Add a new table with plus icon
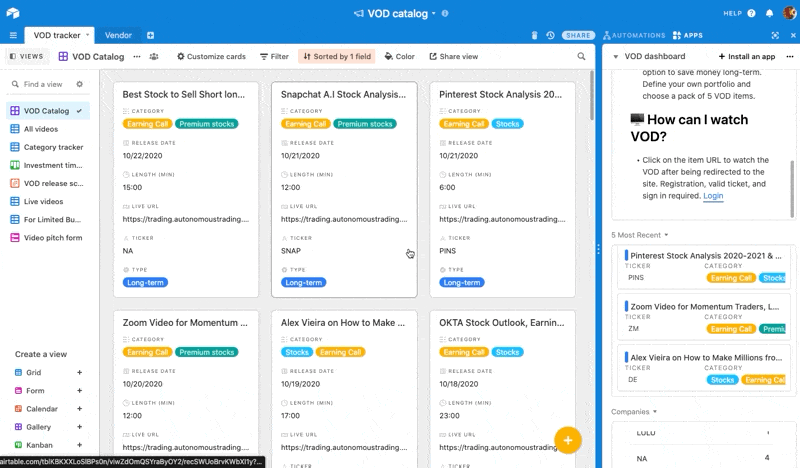Screen dimensions: 800x468 151,35
